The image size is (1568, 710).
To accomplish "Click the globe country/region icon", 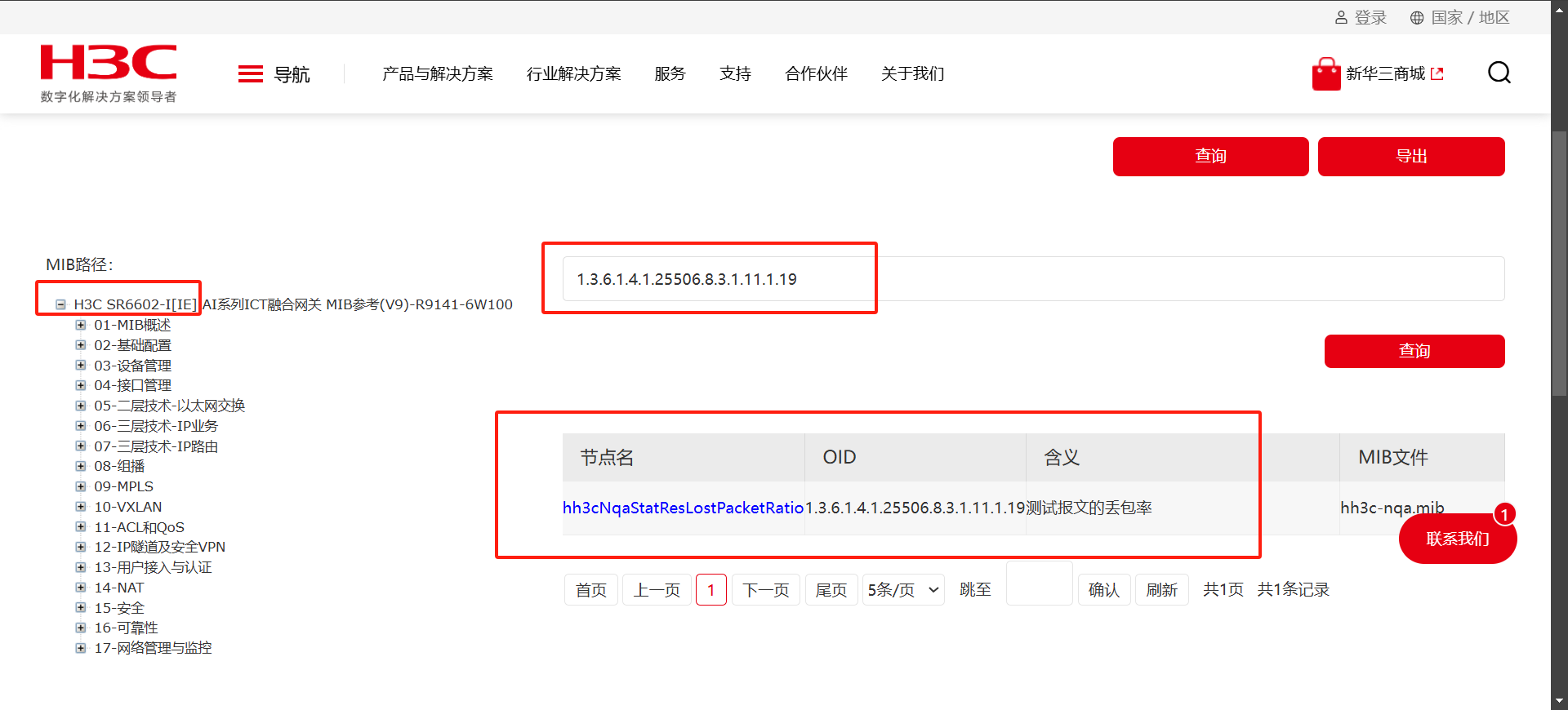I will click(1417, 17).
